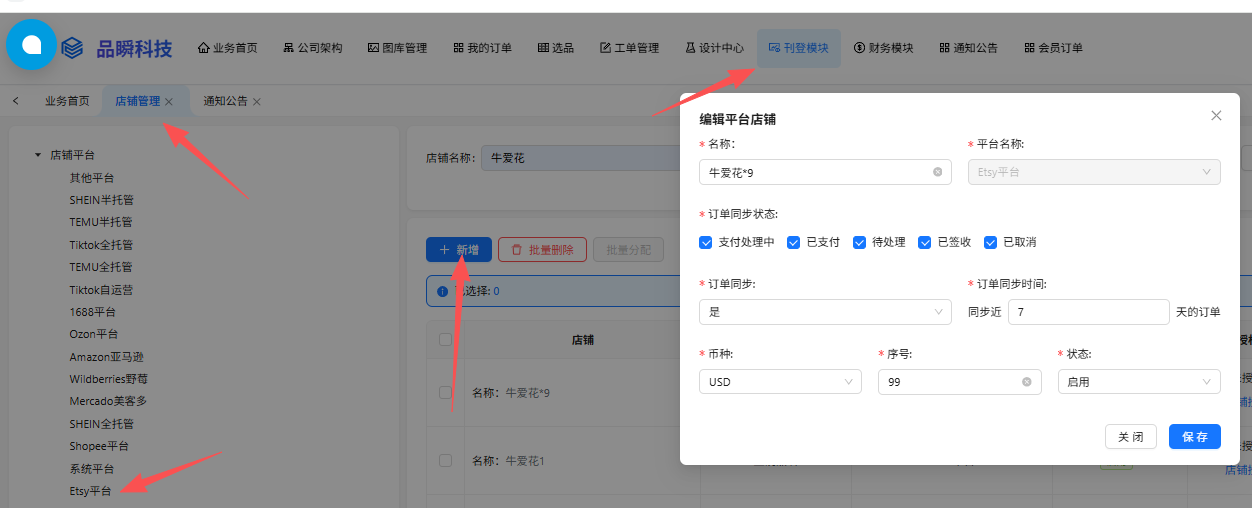Click the 批量分配 button

pos(628,250)
